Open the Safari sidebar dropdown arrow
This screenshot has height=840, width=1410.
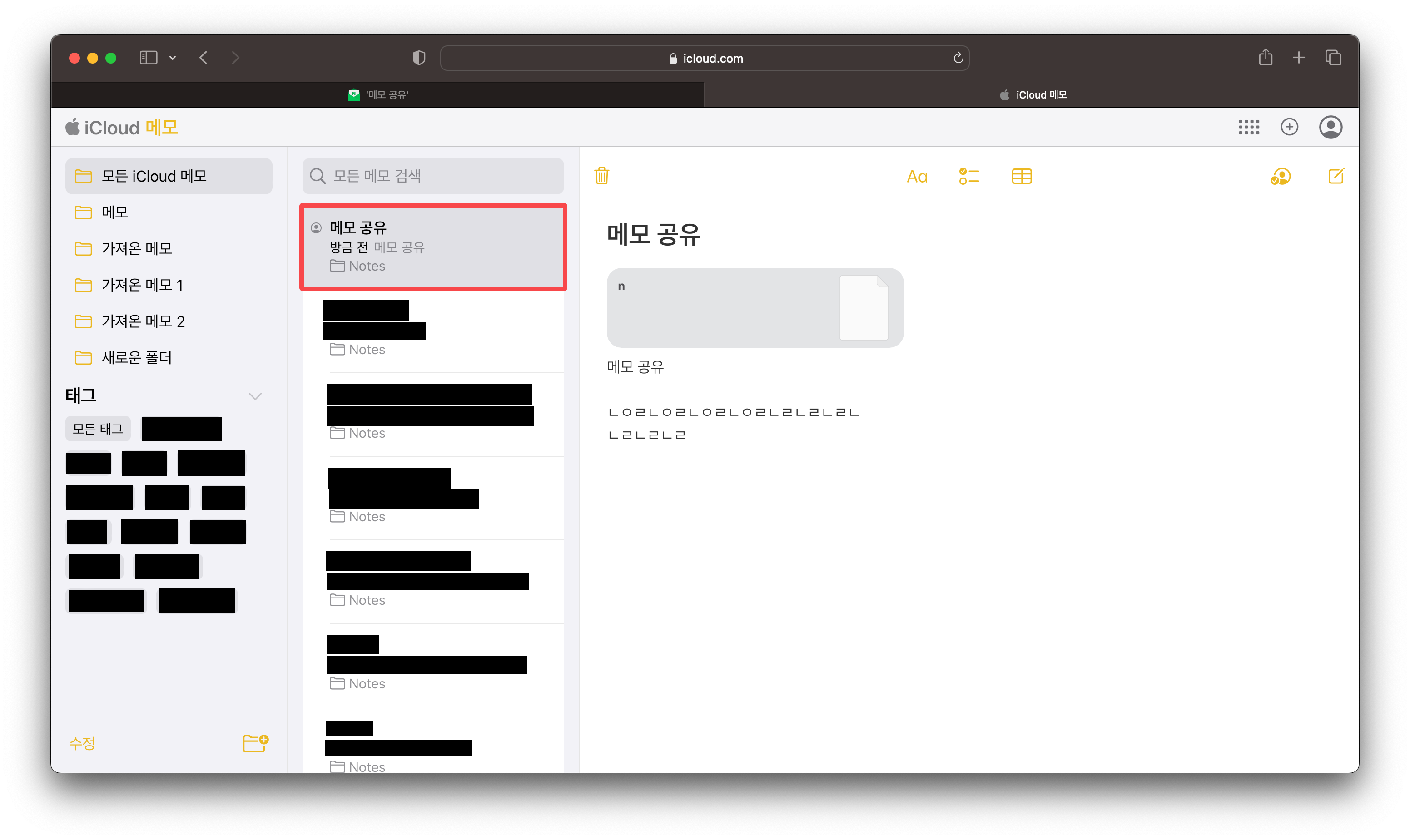click(x=173, y=58)
